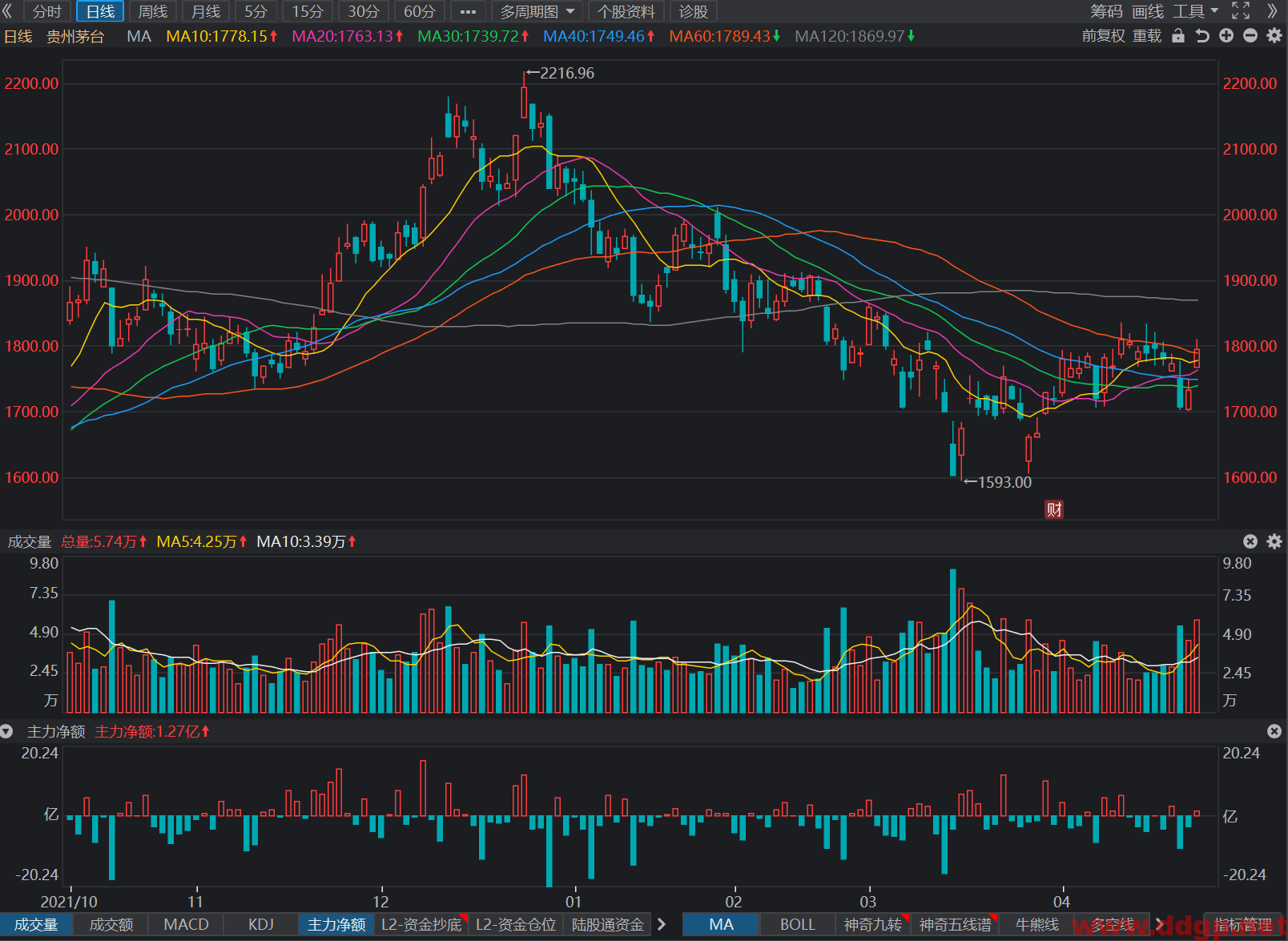Click MA5:4.25万 volume average label
The width and height of the screenshot is (1288, 941).
202,541
